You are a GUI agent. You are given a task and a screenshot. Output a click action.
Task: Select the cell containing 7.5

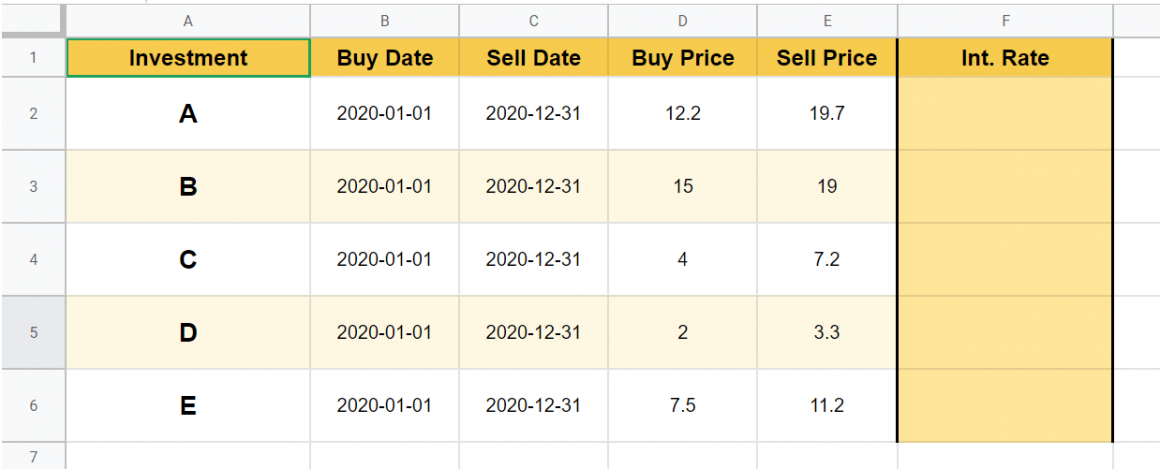pos(683,405)
